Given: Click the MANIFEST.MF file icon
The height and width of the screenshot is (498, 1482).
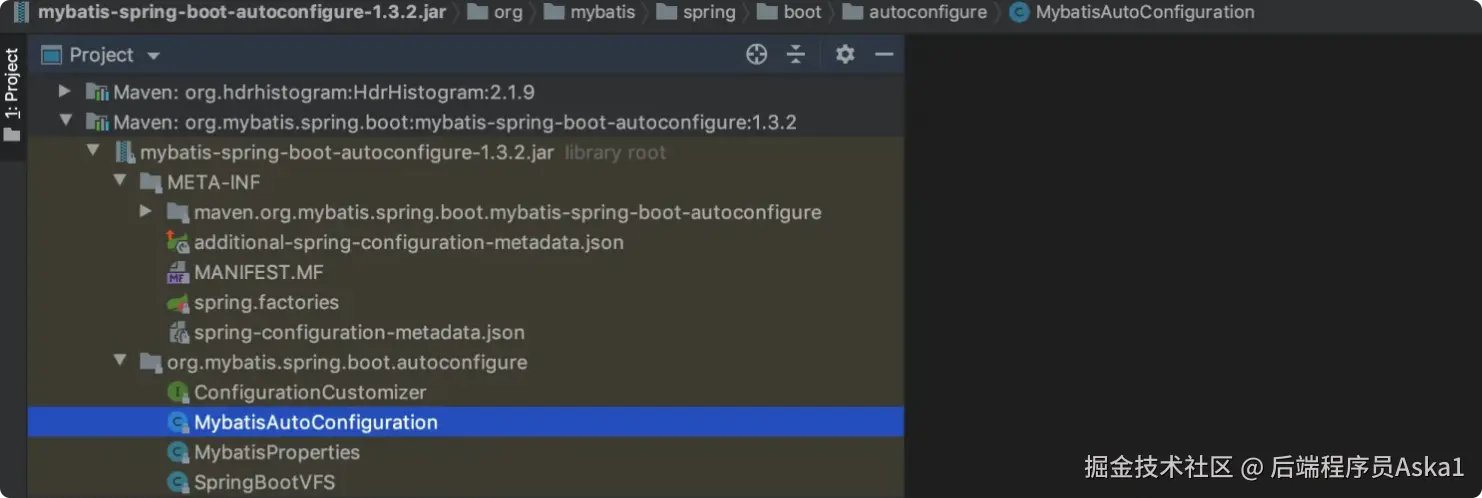Looking at the screenshot, I should tap(178, 272).
